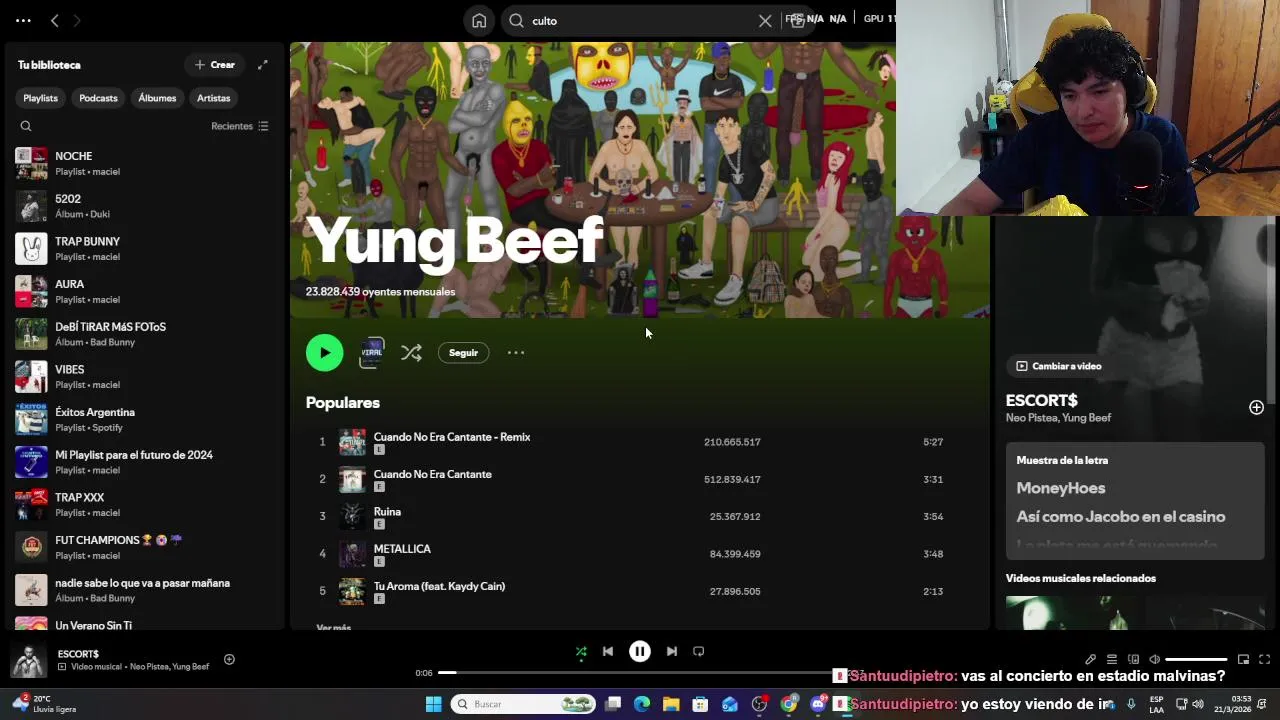Open Microsoft Edge from the taskbar

pos(642,704)
